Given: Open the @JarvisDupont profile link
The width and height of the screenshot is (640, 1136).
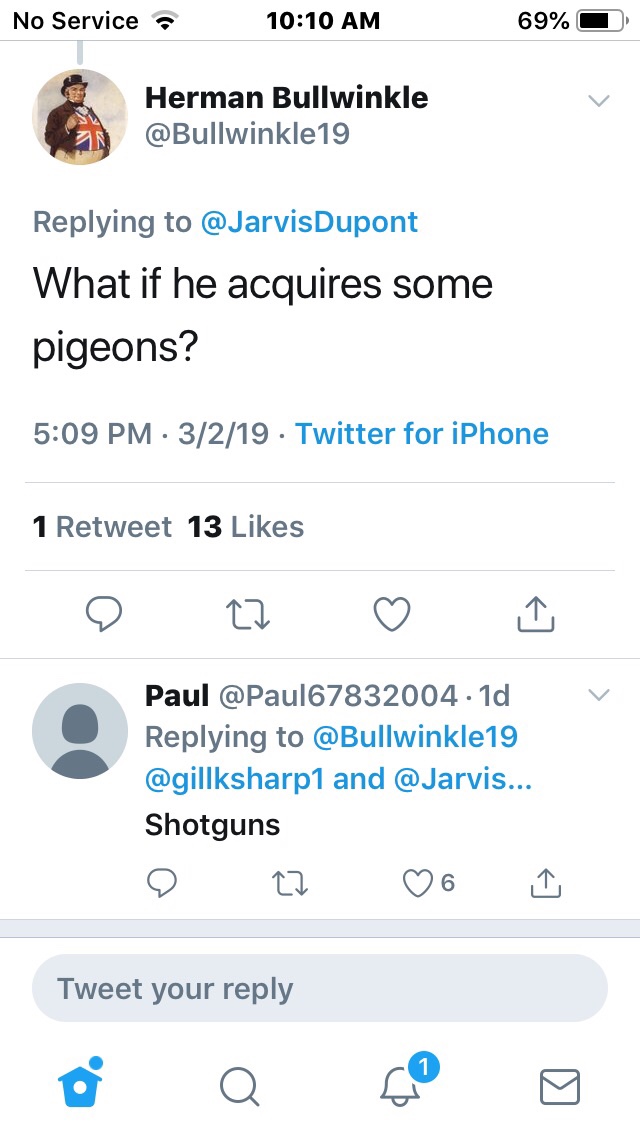Looking at the screenshot, I should (309, 222).
